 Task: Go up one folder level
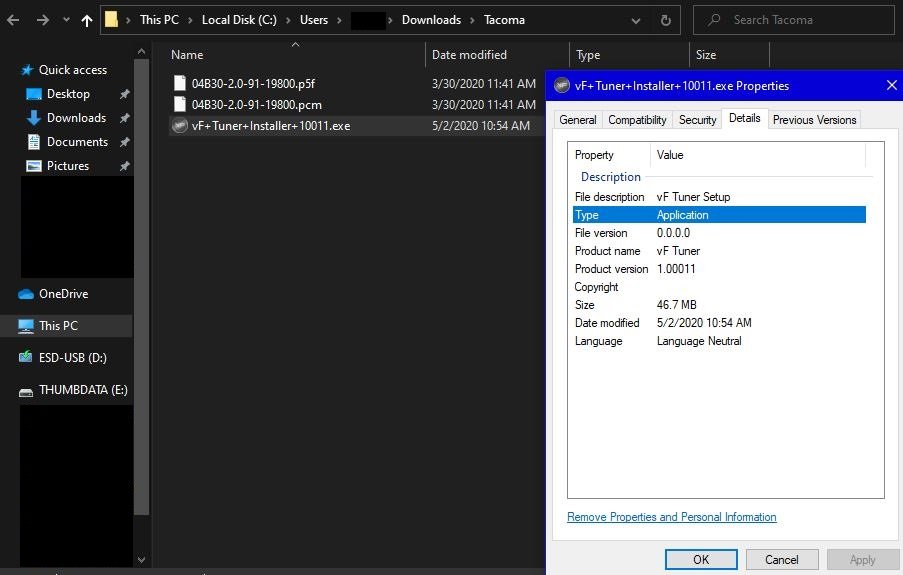point(87,20)
